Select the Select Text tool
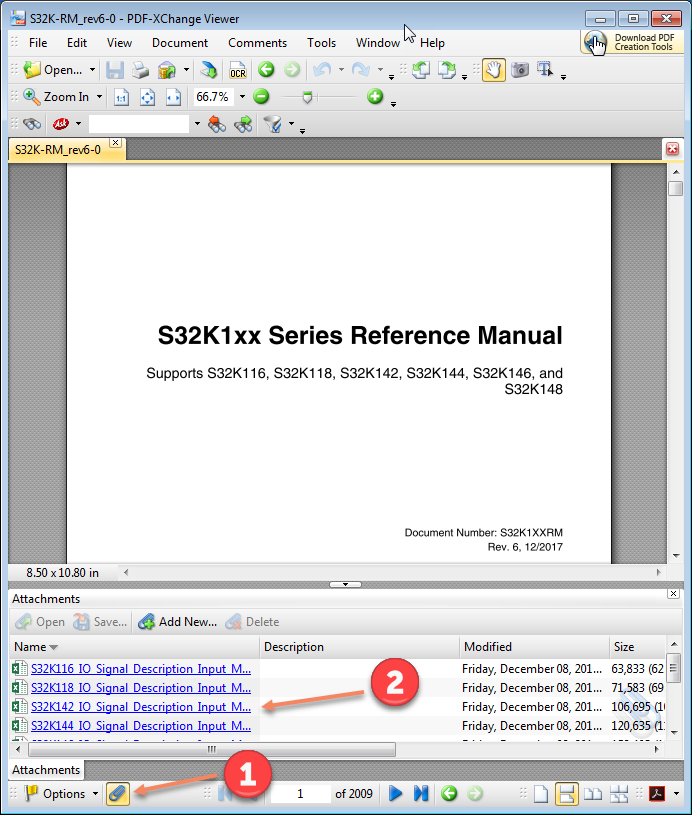The width and height of the screenshot is (692, 815). point(545,70)
